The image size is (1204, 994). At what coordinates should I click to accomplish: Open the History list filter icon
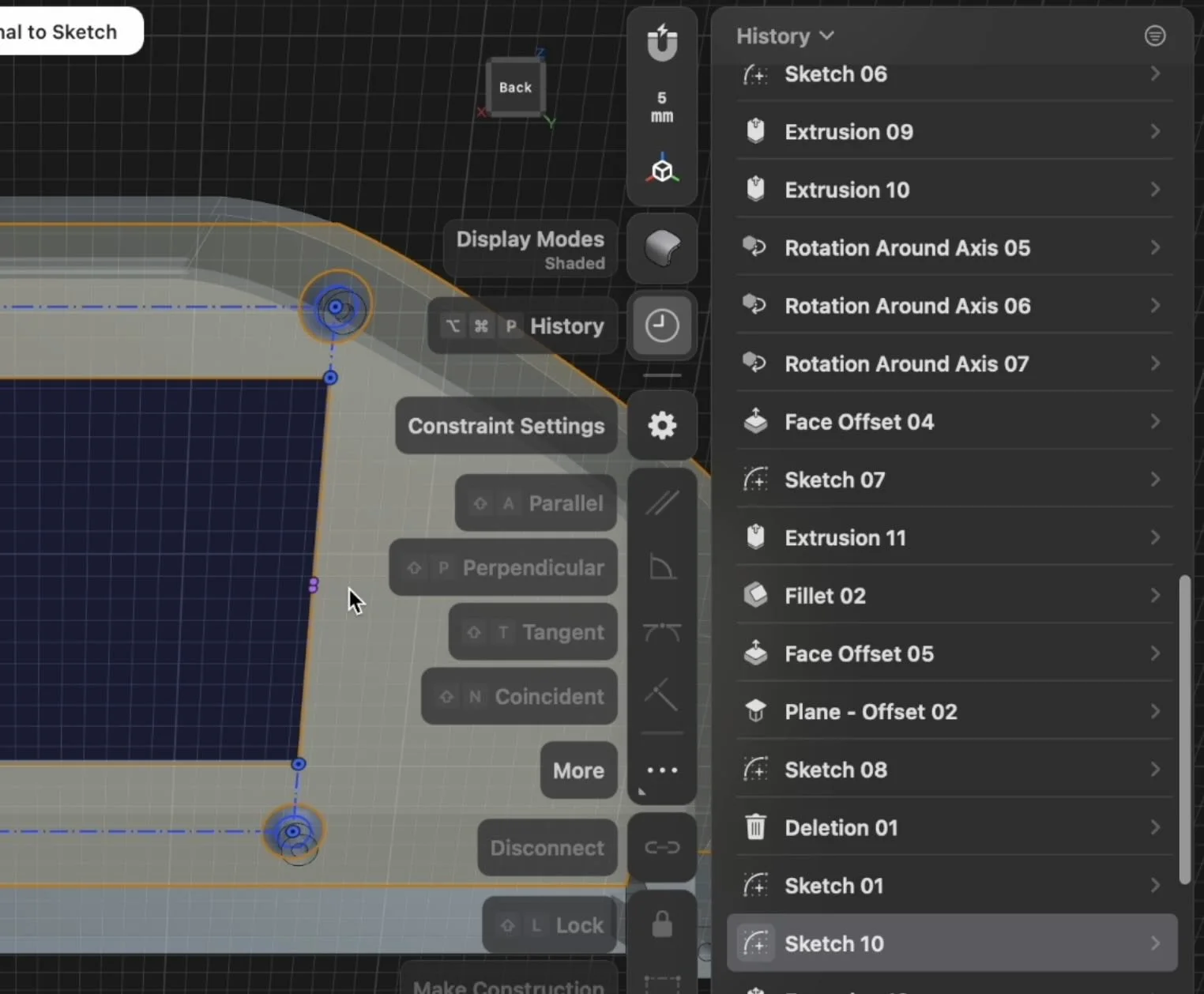coord(1155,36)
